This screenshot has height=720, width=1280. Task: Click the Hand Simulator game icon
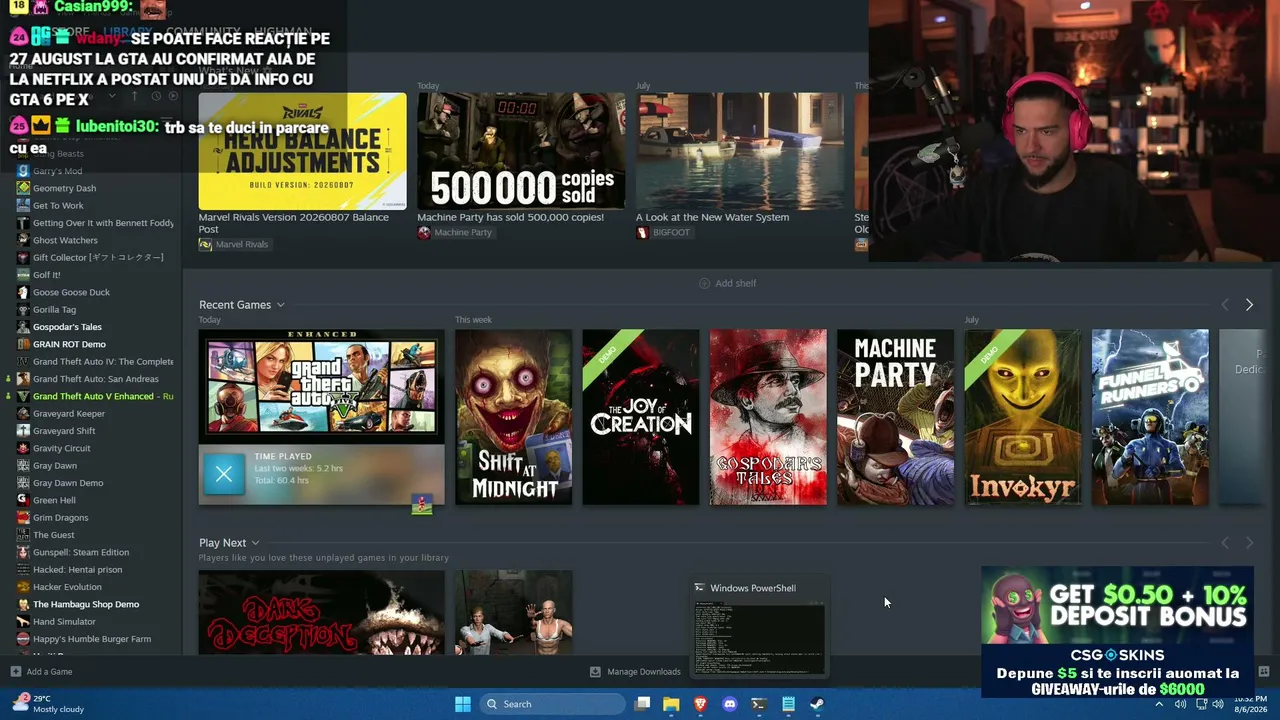click(23, 621)
